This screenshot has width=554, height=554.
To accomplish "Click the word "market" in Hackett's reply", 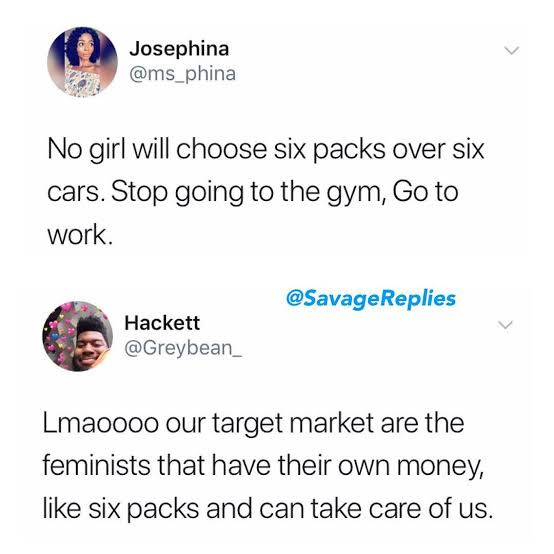I will click(x=332, y=423).
